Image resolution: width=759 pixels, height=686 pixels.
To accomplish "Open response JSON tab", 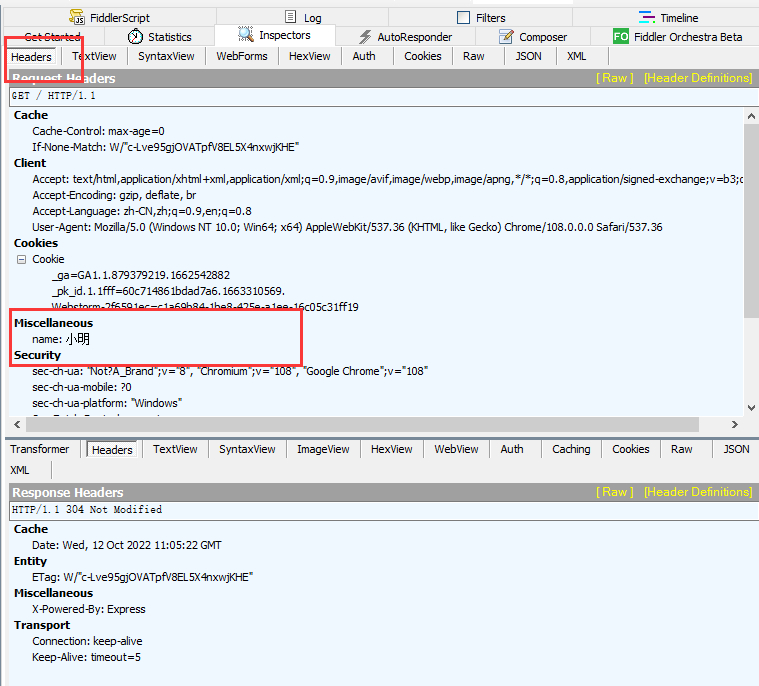I will pyautogui.click(x=736, y=449).
